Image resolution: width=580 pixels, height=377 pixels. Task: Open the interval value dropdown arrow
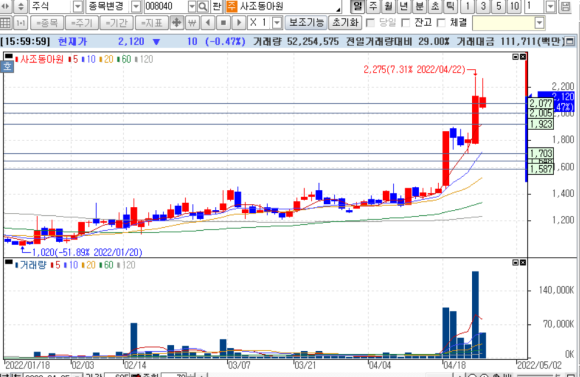[x=550, y=6]
